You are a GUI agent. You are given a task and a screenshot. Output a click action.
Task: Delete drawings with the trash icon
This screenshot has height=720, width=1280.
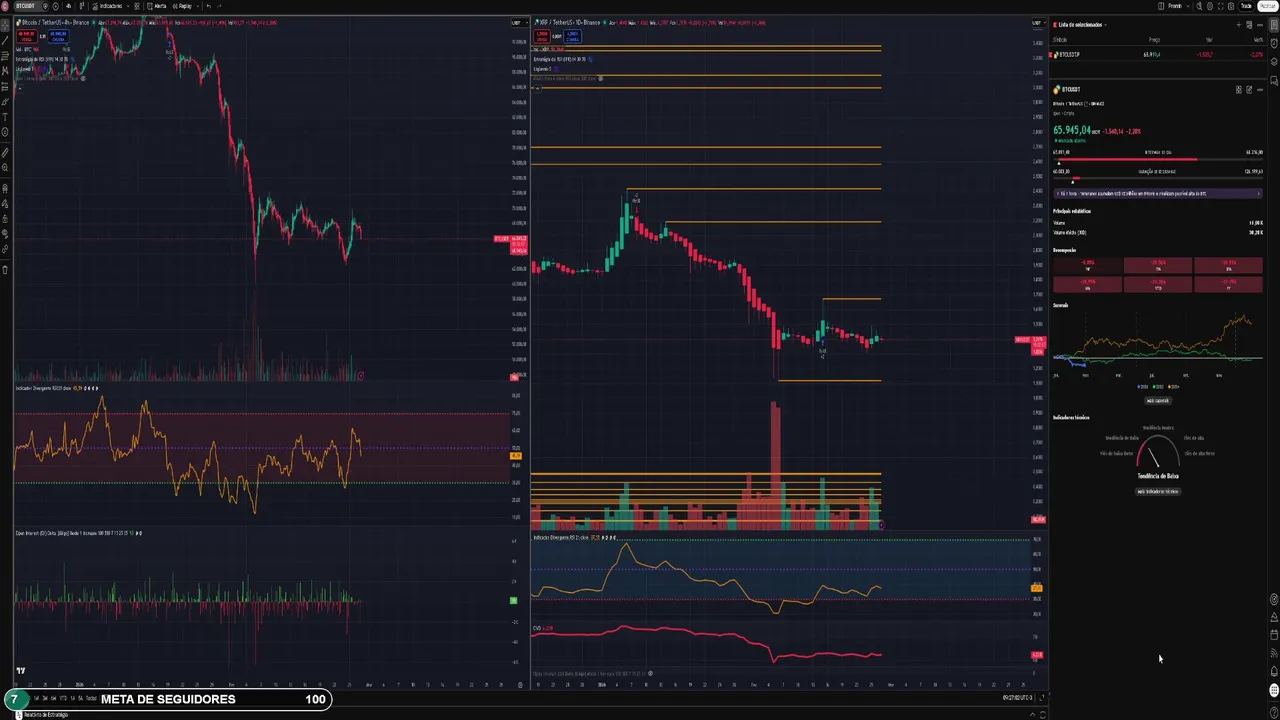point(5,270)
